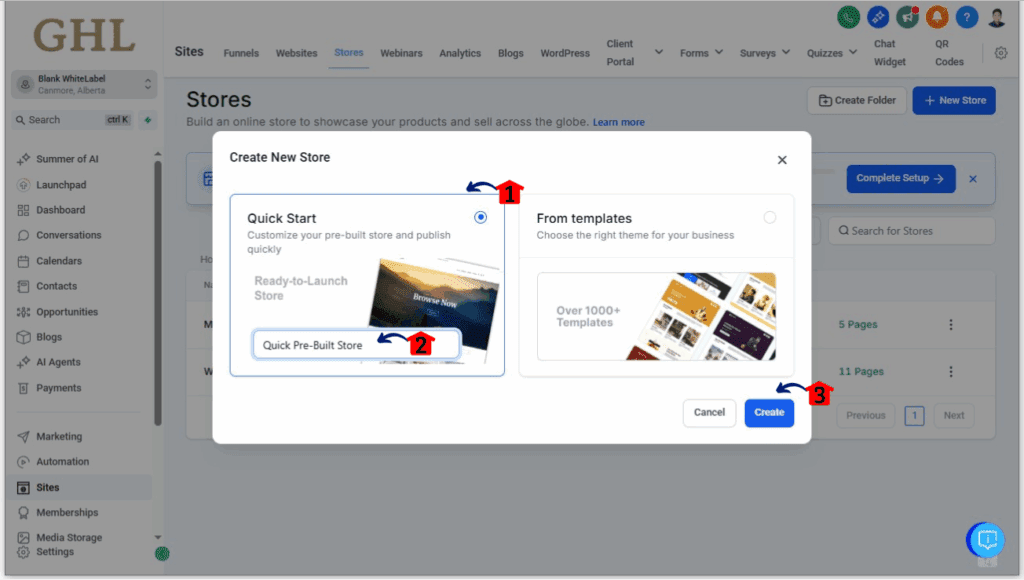1024x580 pixels.
Task: Click the megaphone announcements icon
Action: 907,18
